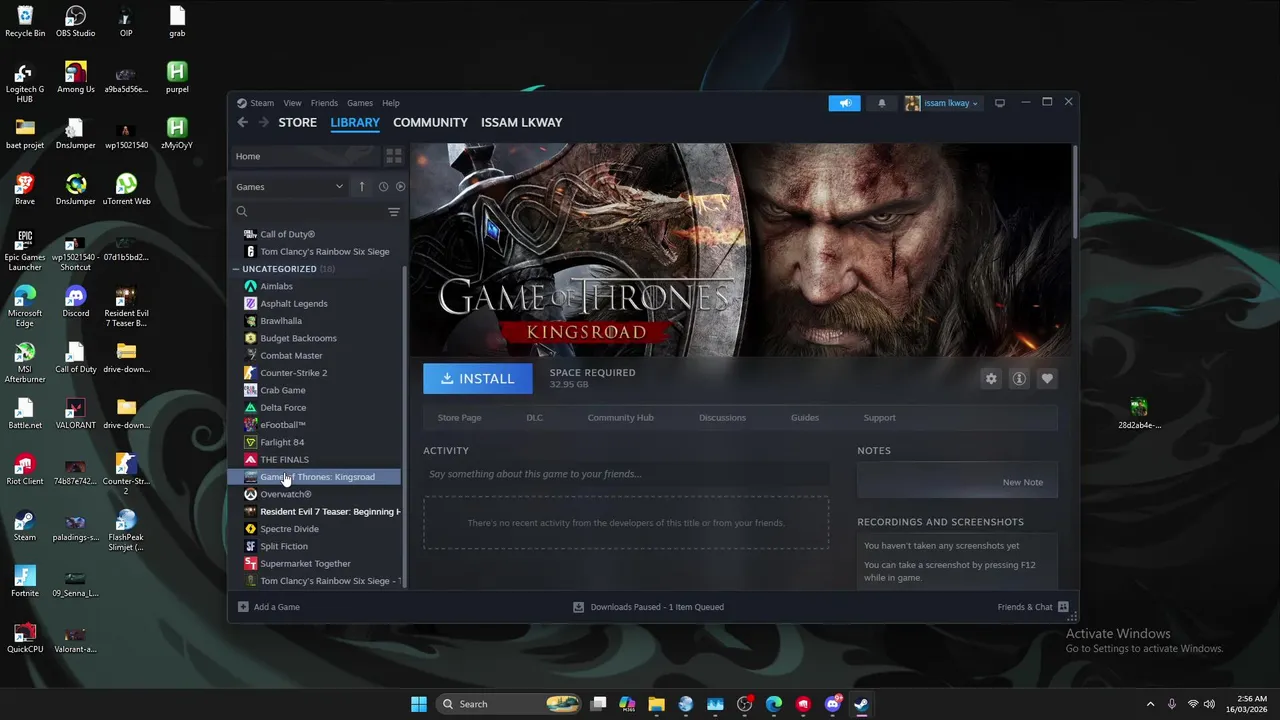Screen dimensions: 1280x720
Task: Click the Steam back navigation arrow
Action: click(243, 122)
